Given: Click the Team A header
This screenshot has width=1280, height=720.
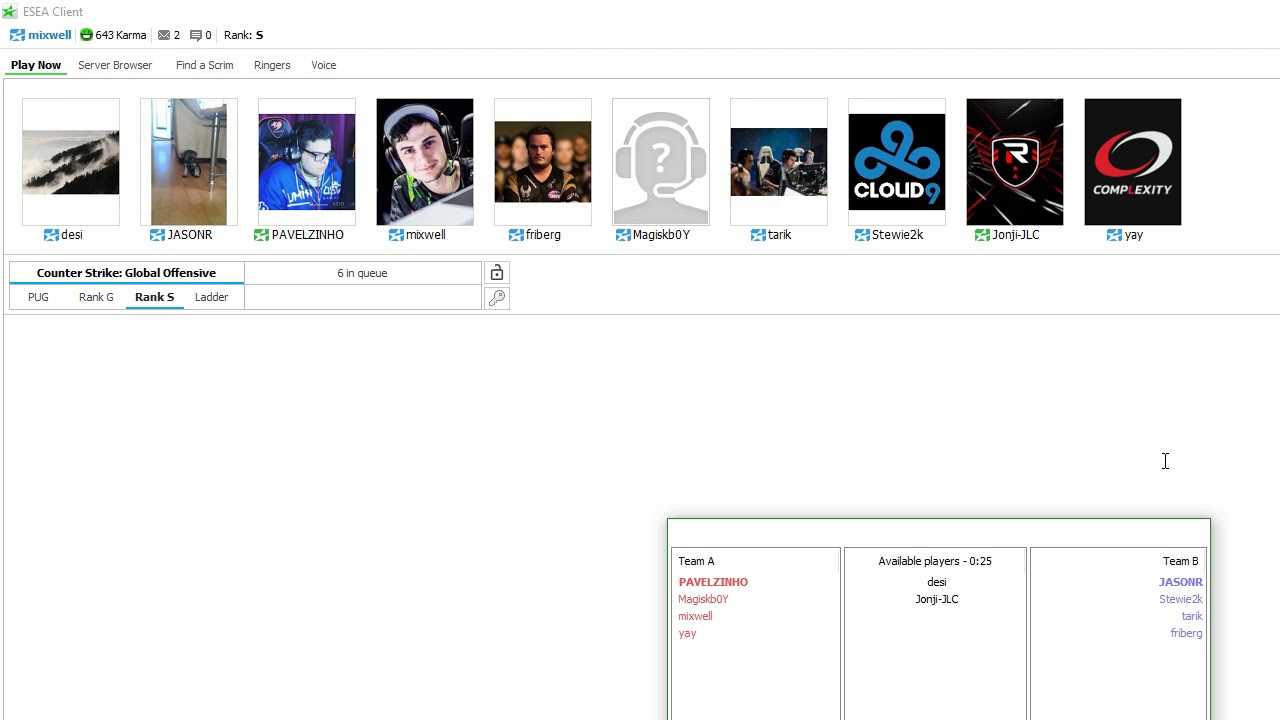Looking at the screenshot, I should [x=696, y=561].
